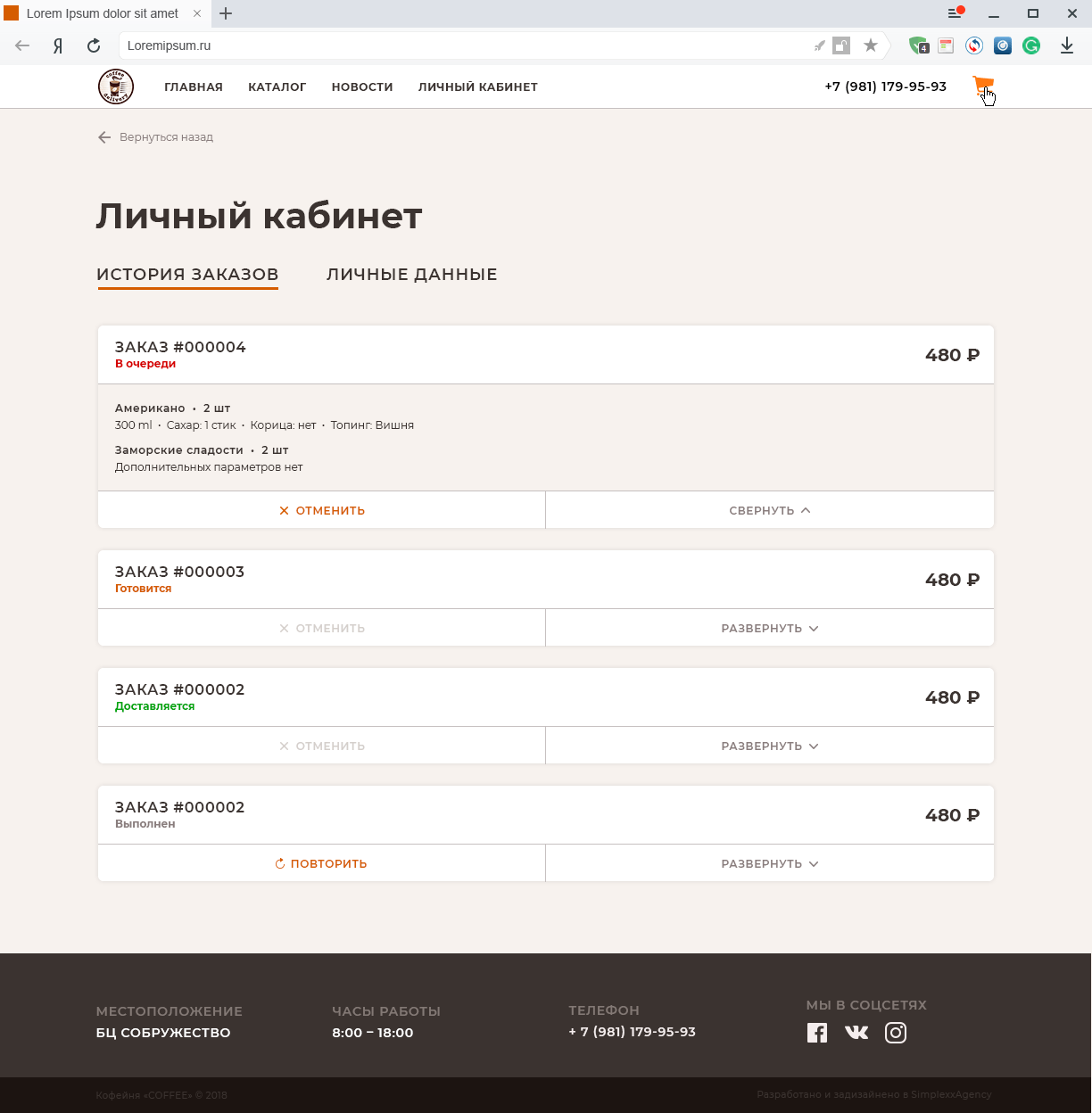Open the Instagram social icon
Viewport: 1092px width, 1113px height.
pos(896,1033)
